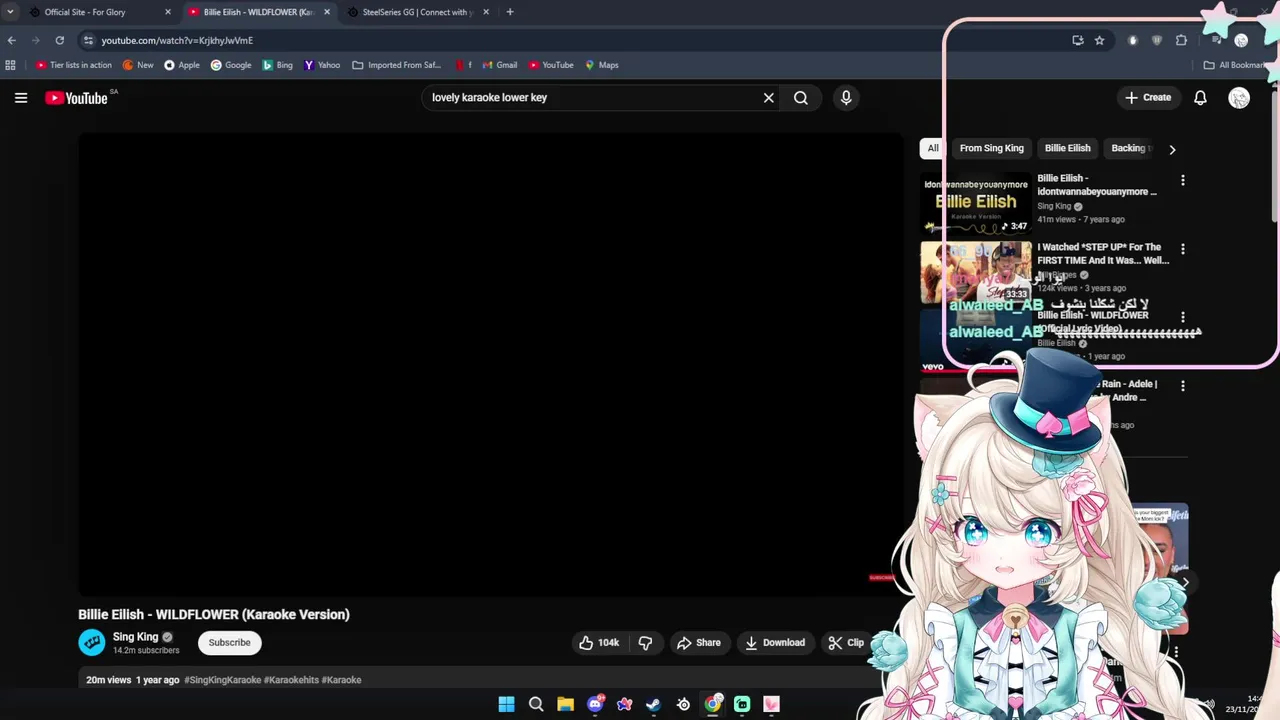
Task: View site information icon
Action: tap(89, 40)
